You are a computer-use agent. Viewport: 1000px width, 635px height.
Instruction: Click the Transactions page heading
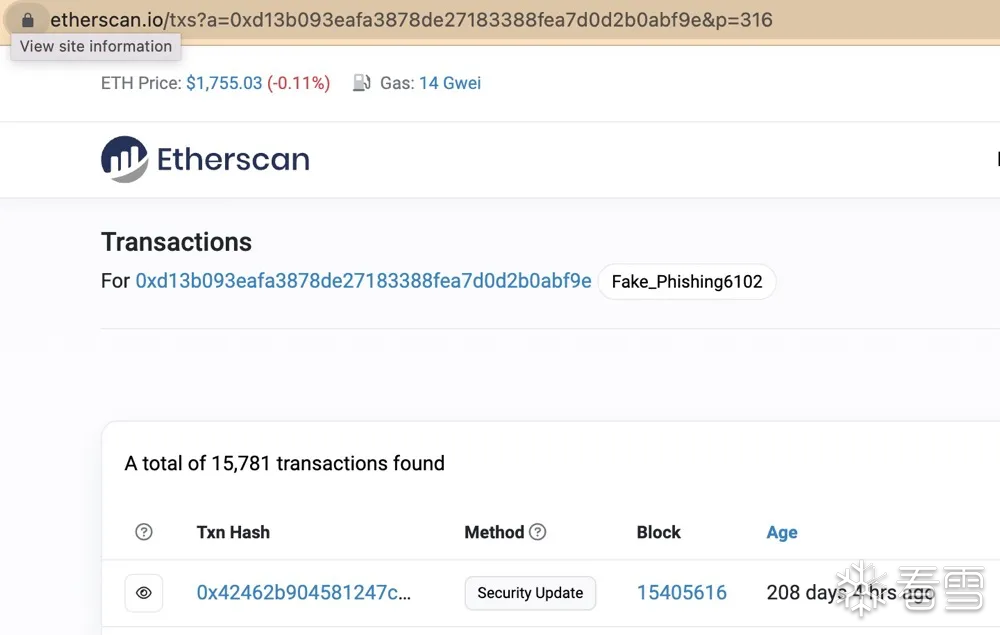(x=176, y=242)
